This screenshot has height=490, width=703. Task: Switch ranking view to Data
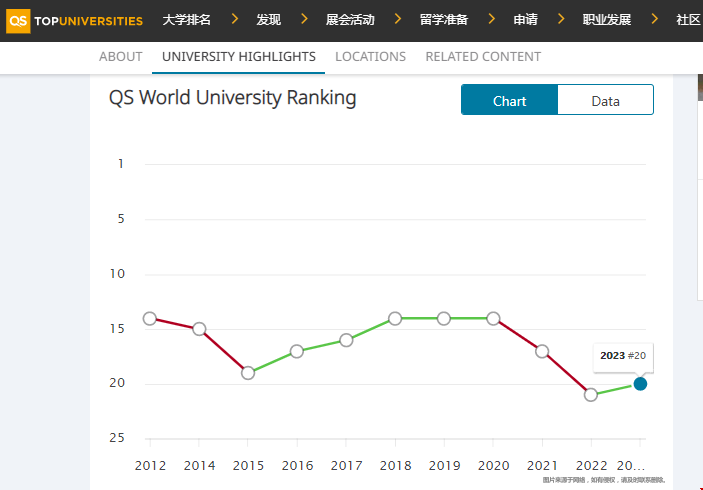click(605, 100)
